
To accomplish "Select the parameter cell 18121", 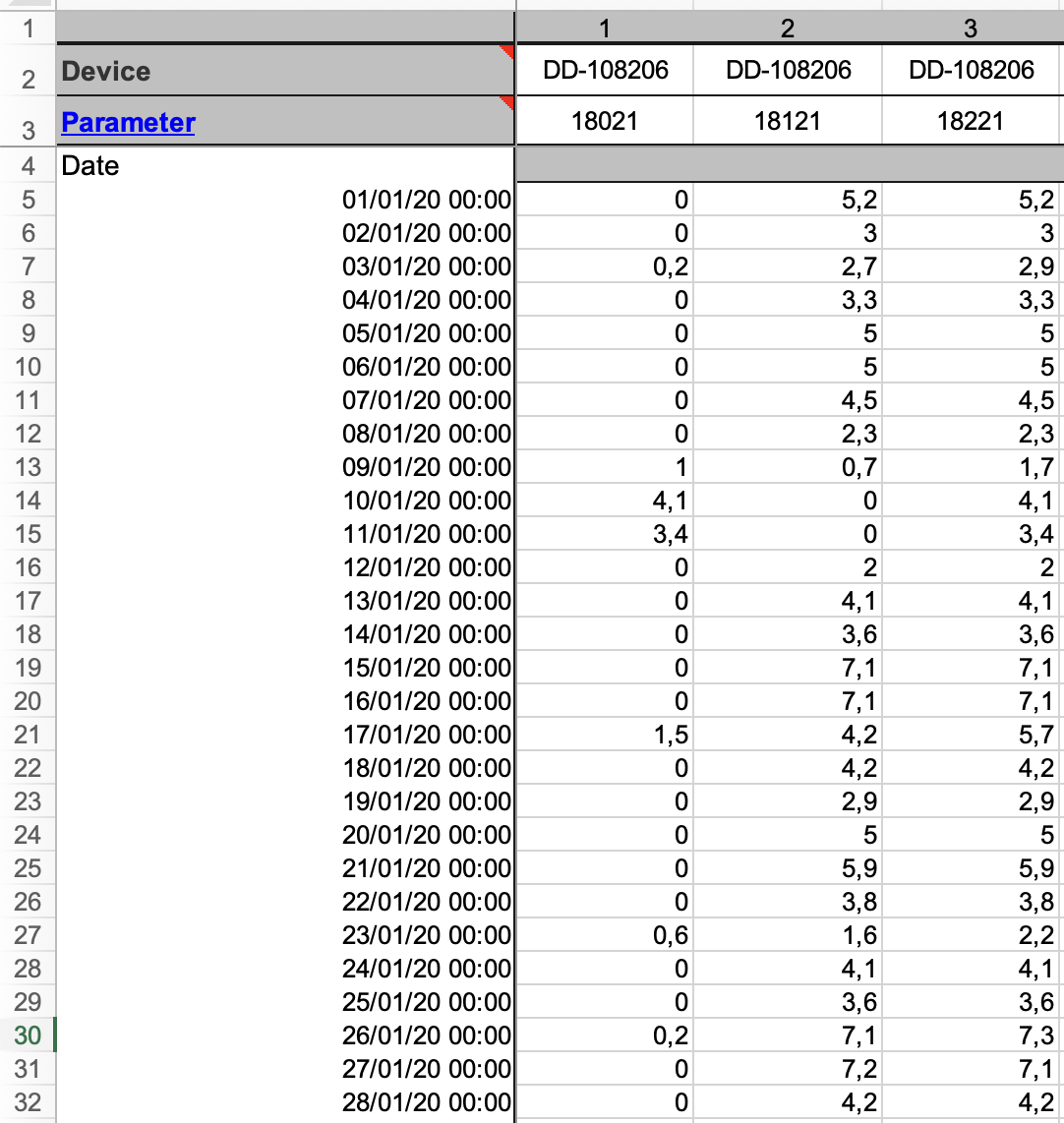I will coord(787,120).
